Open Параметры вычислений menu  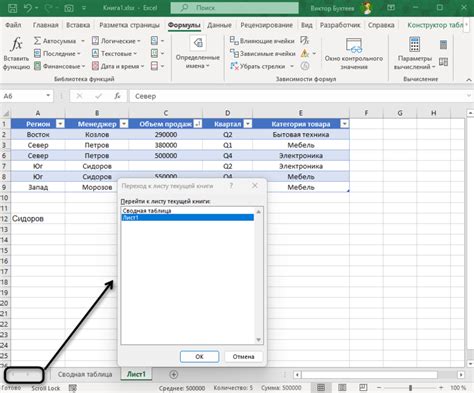pyautogui.click(x=414, y=53)
